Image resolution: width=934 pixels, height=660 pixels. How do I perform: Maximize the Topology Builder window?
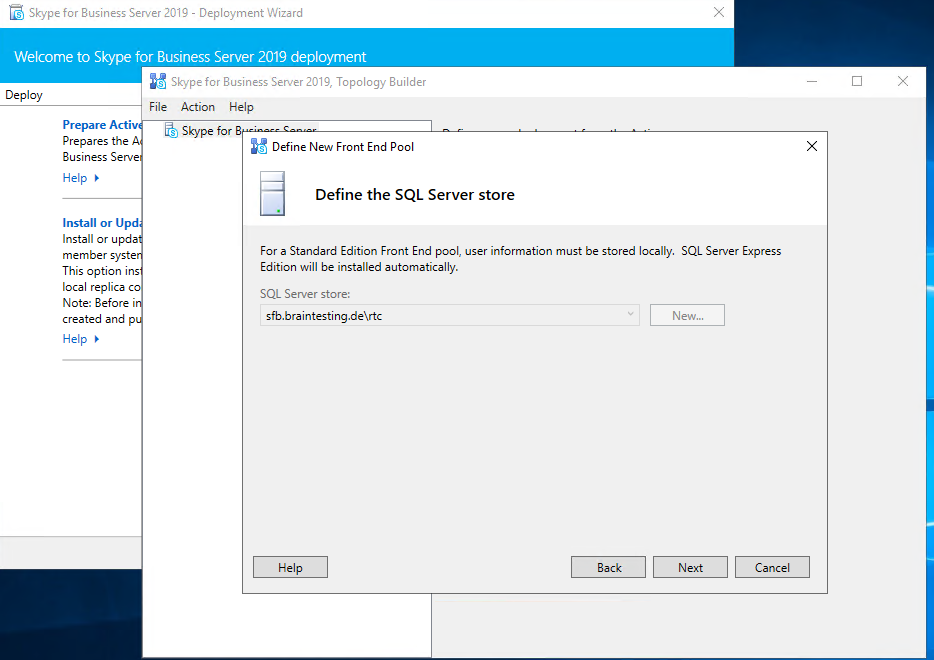pos(857,82)
